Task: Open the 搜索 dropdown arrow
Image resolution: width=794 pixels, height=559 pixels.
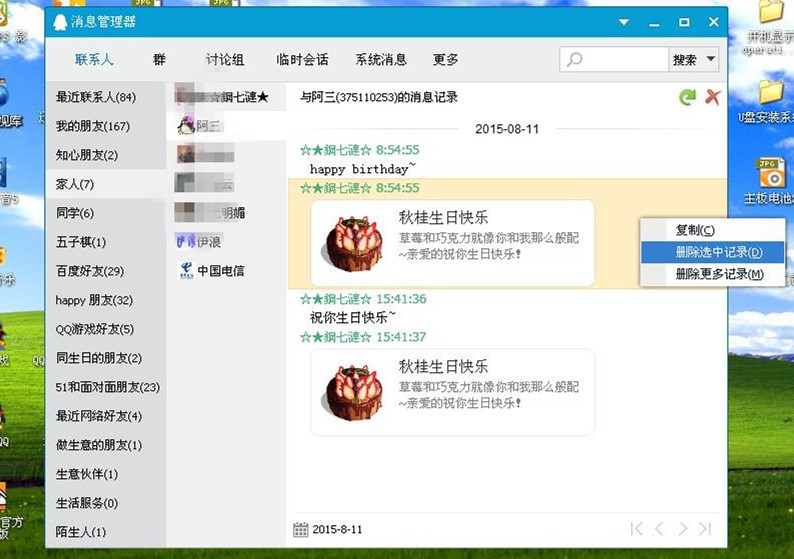Action: [x=711, y=60]
